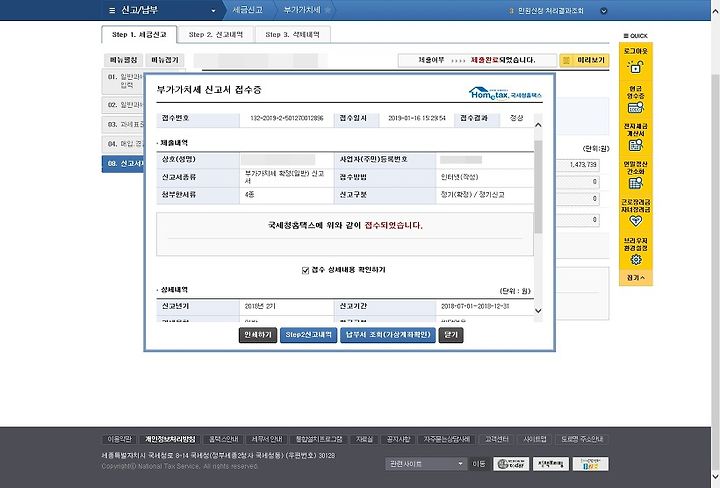Click the 인쇄하기 button in the receipt dialog

[x=258, y=335]
